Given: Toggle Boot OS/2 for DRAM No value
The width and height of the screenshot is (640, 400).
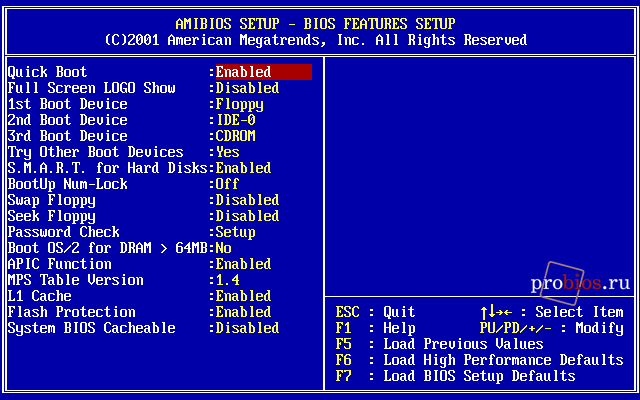Looking at the screenshot, I should [223, 248].
